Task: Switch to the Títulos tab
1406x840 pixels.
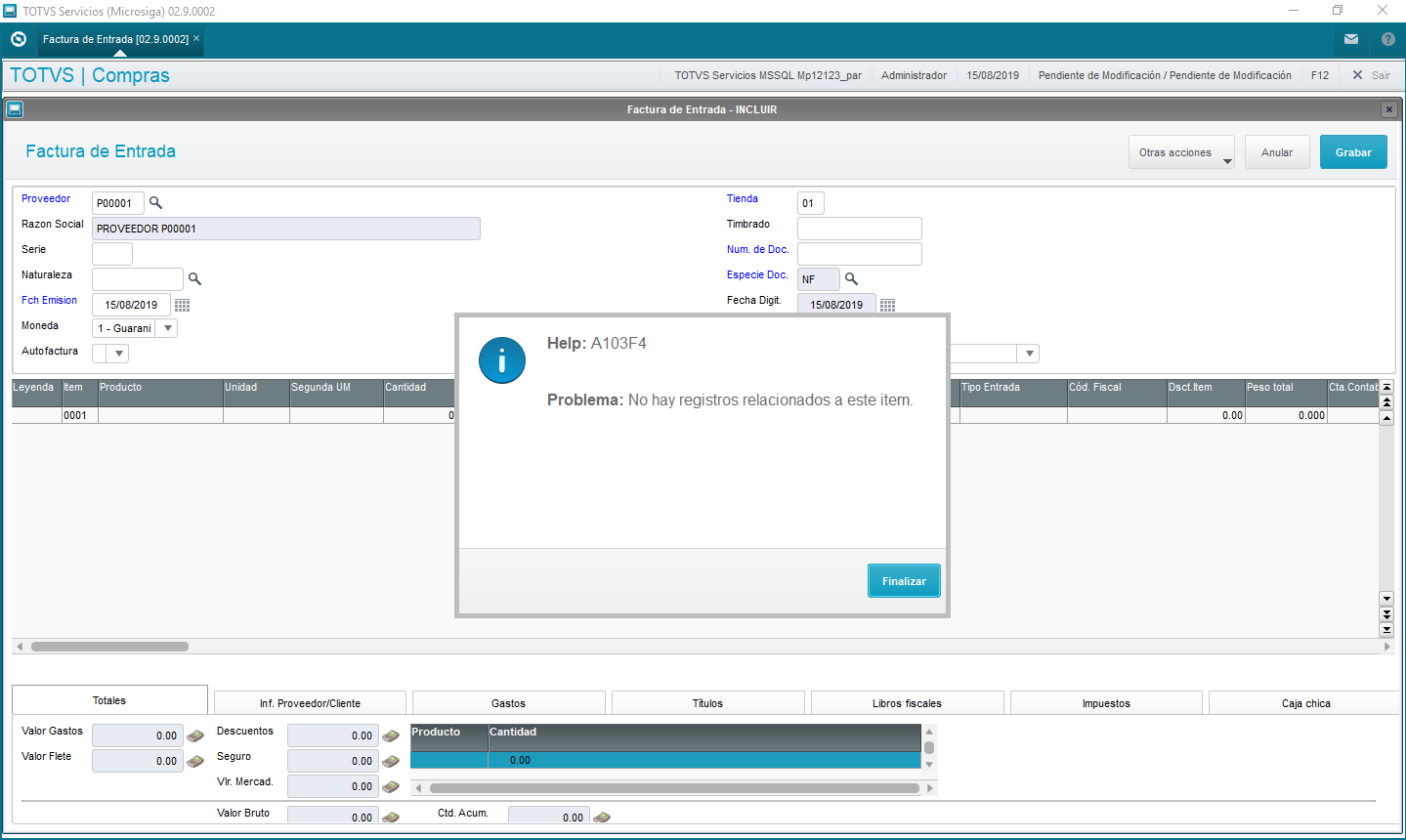Action: (x=707, y=703)
